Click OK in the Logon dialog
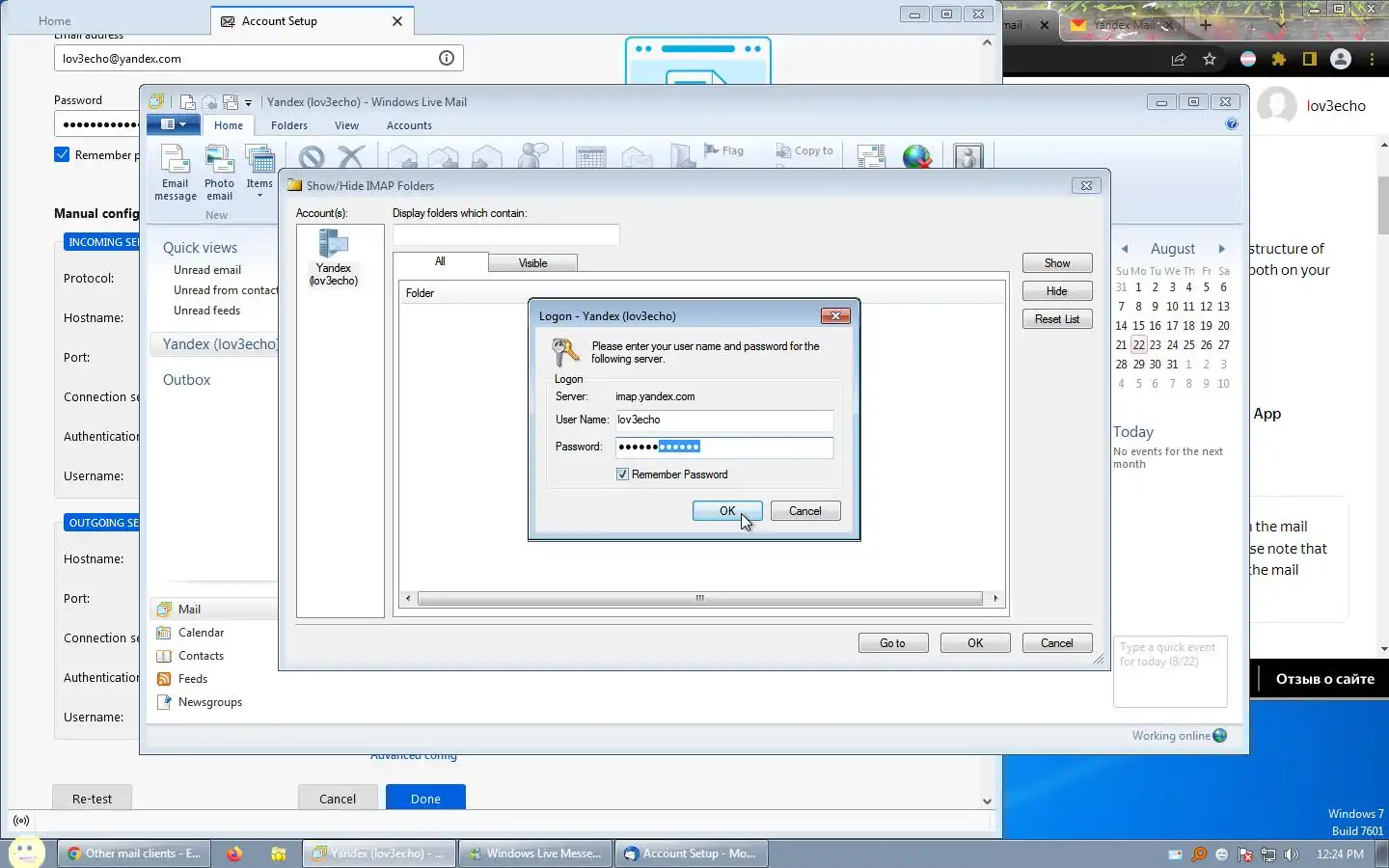This screenshot has width=1389, height=868. [727, 511]
